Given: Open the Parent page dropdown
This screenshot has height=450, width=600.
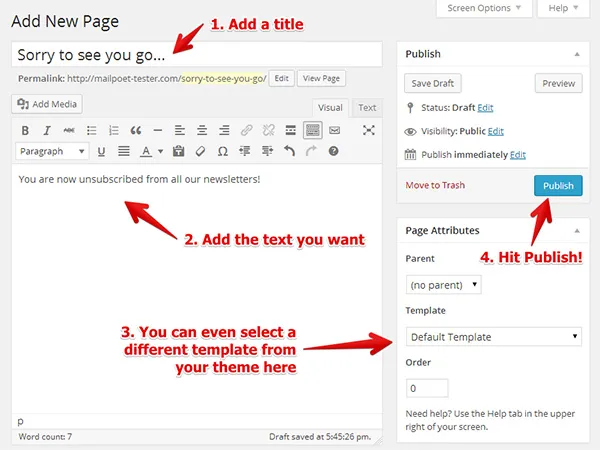Looking at the screenshot, I should 443,285.
